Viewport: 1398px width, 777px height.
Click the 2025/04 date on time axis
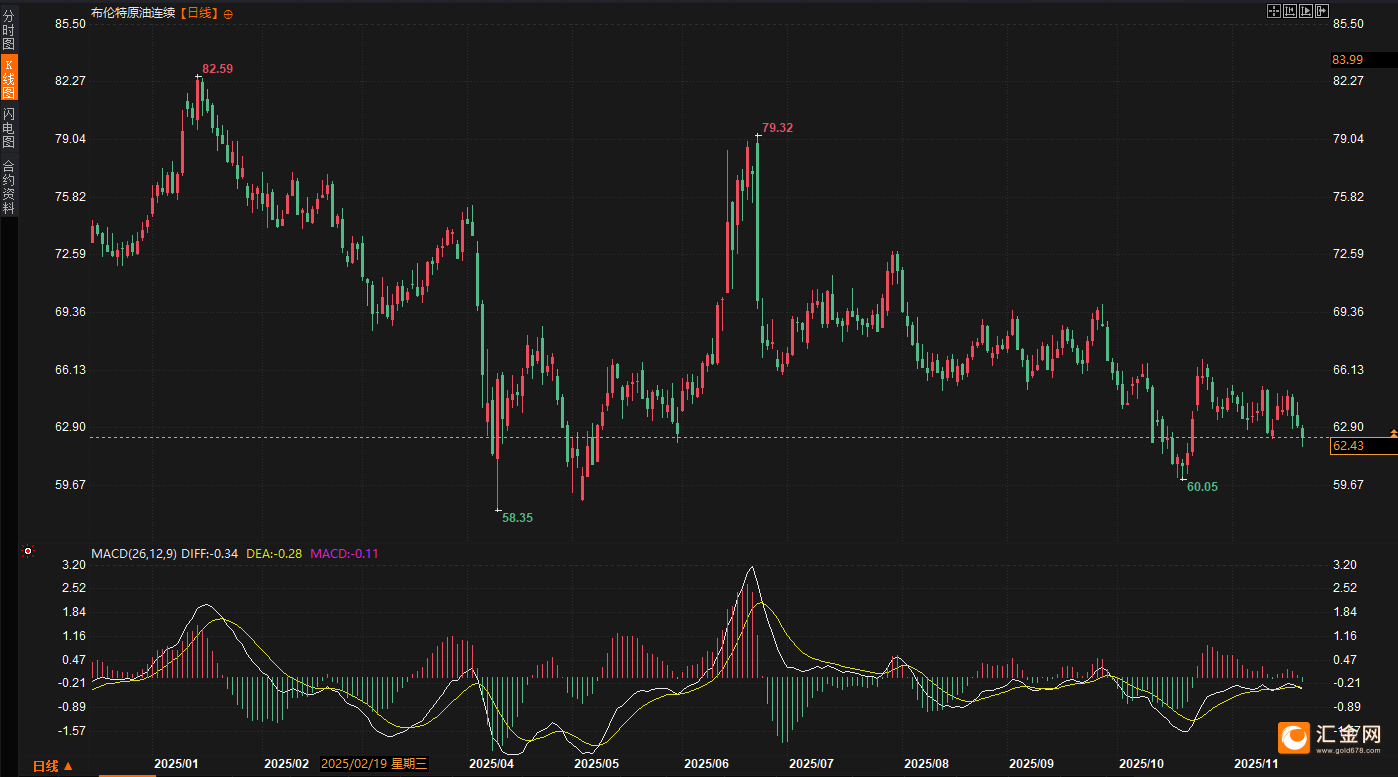click(491, 764)
